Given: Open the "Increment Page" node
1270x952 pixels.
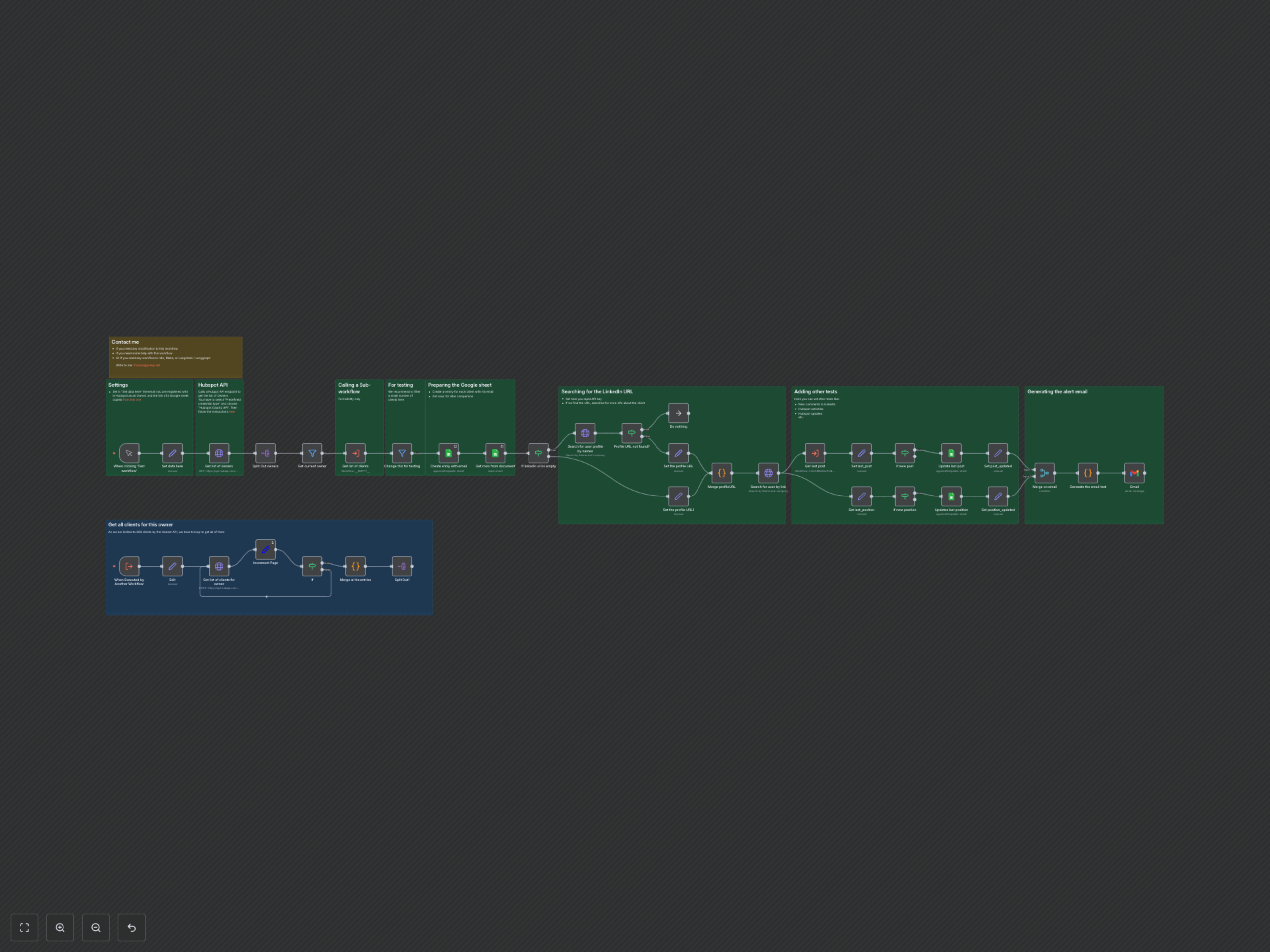Looking at the screenshot, I should coord(266,549).
